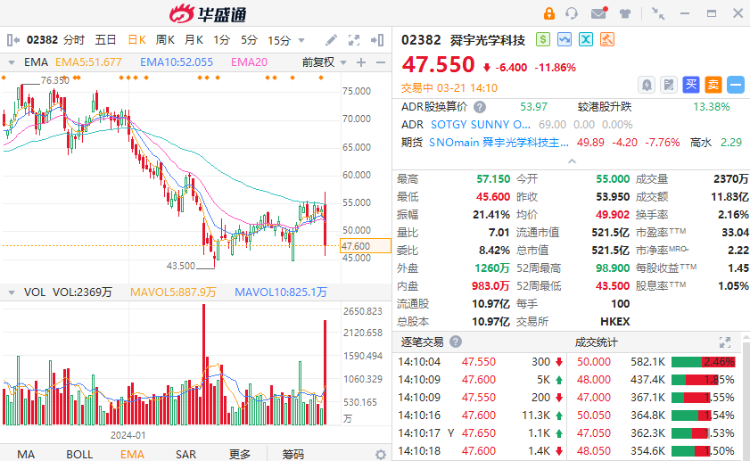Click EMA10:52.055 legend value

176,63
